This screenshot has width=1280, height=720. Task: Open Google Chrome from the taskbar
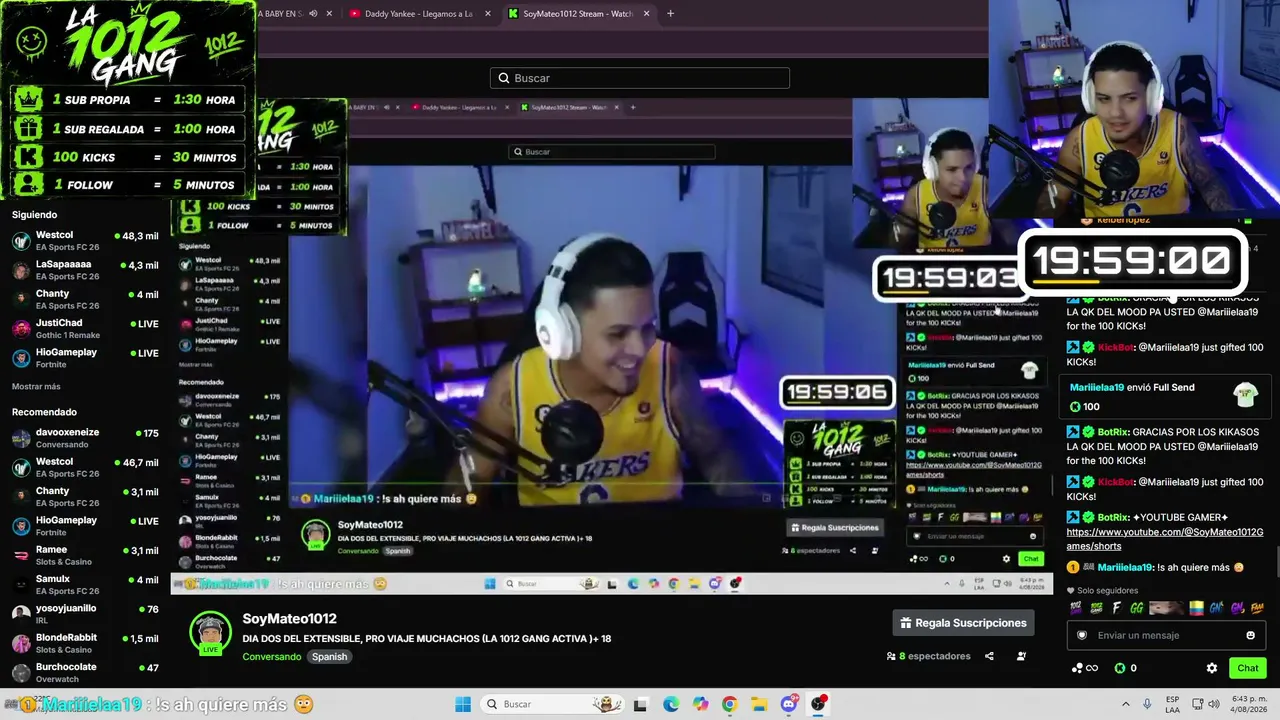coord(729,704)
